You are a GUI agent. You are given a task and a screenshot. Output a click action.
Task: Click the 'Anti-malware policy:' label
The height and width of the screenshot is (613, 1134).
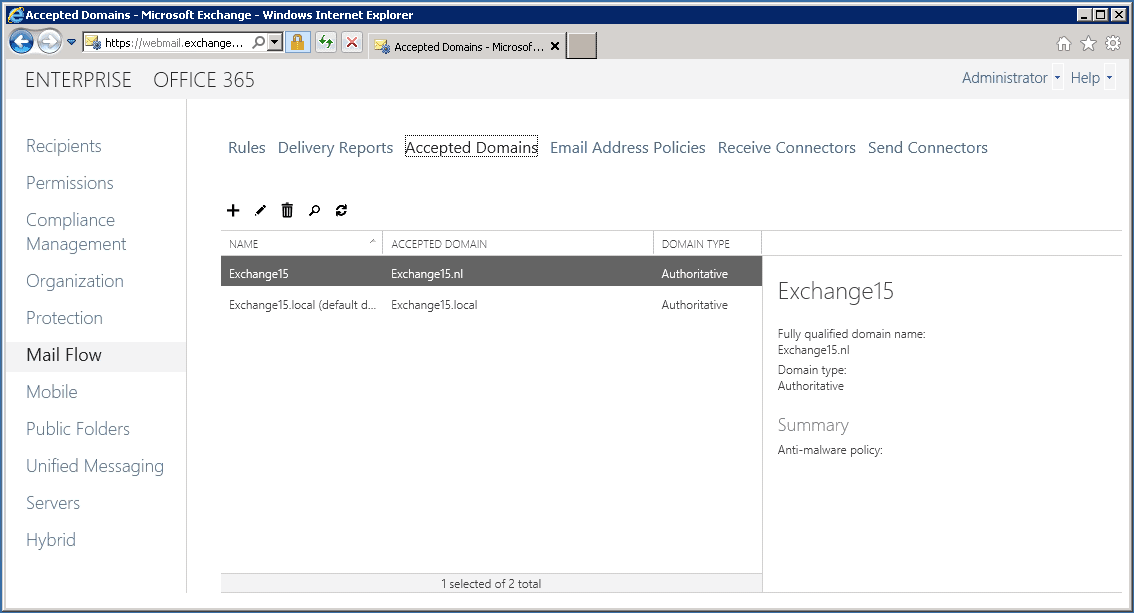pos(830,450)
